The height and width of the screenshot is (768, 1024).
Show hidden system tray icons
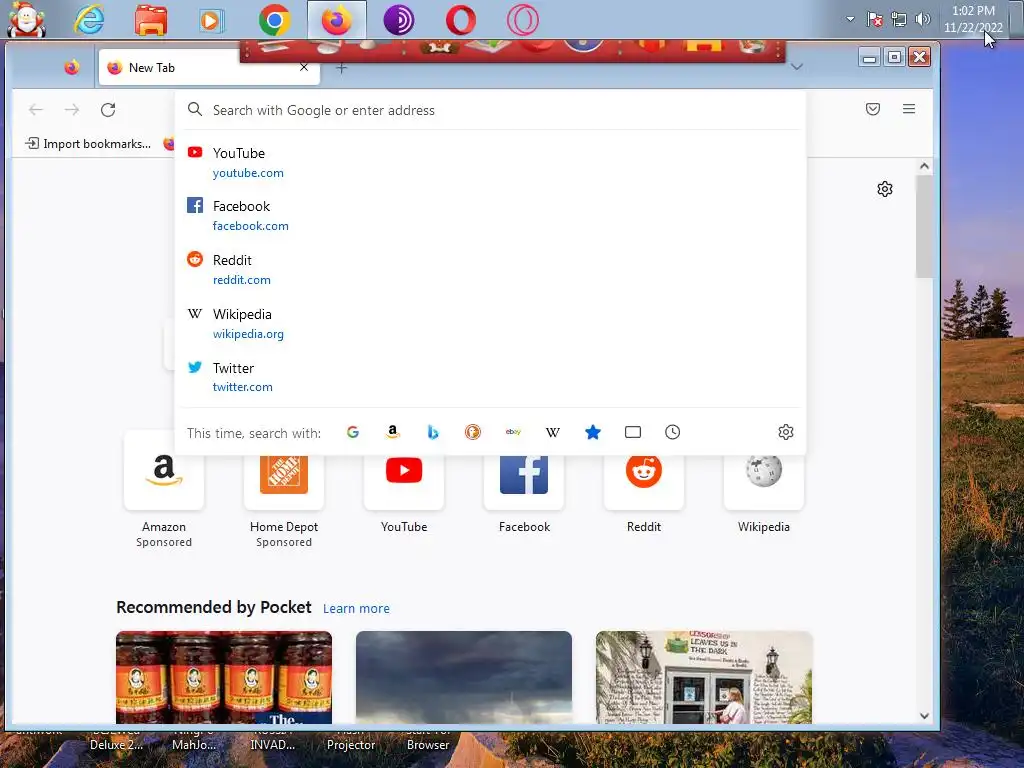850,19
